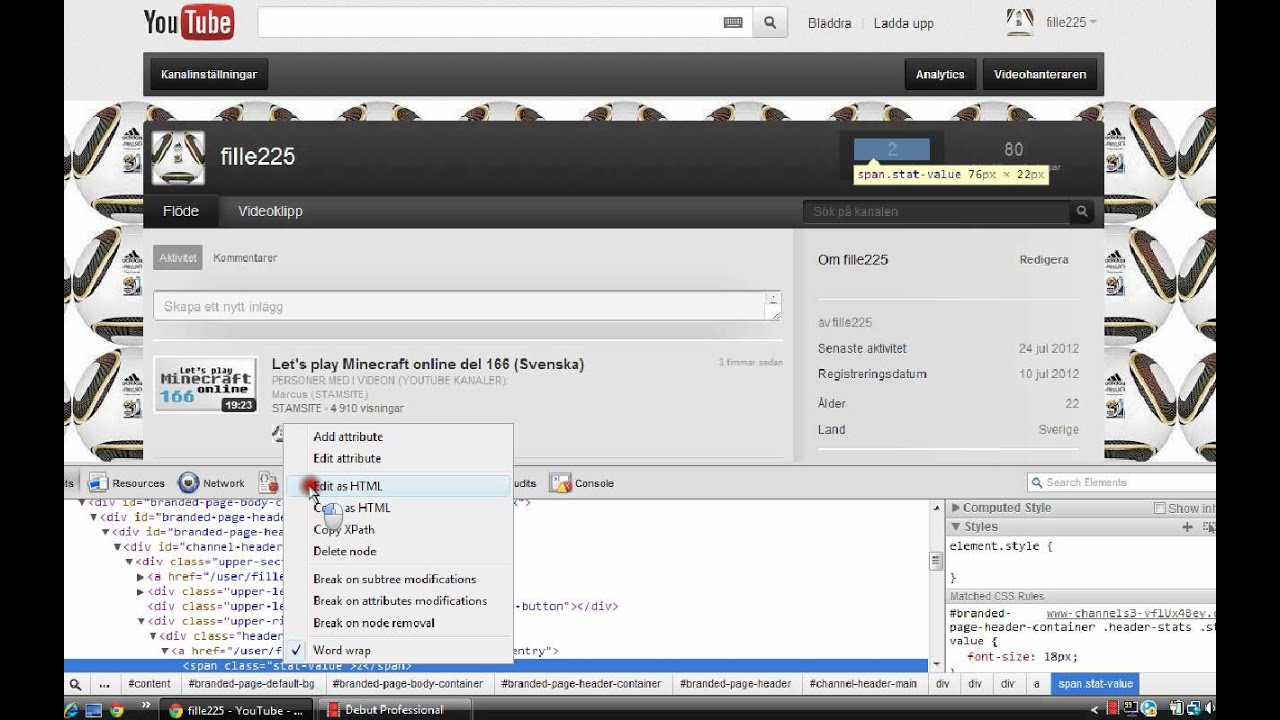Open the Console panel icon in DevTools

click(x=560, y=483)
